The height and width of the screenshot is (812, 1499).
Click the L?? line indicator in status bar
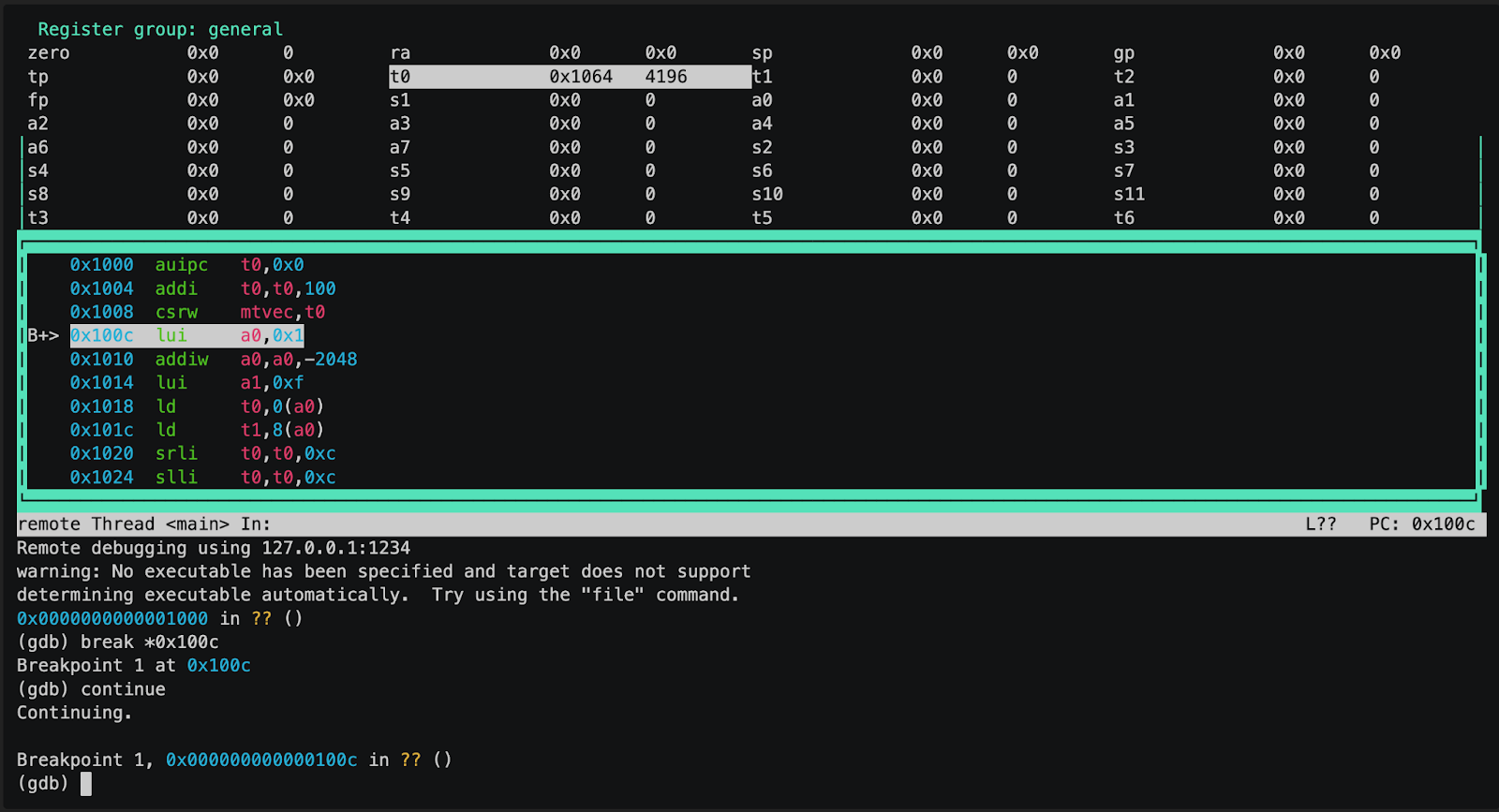pyautogui.click(x=1320, y=524)
